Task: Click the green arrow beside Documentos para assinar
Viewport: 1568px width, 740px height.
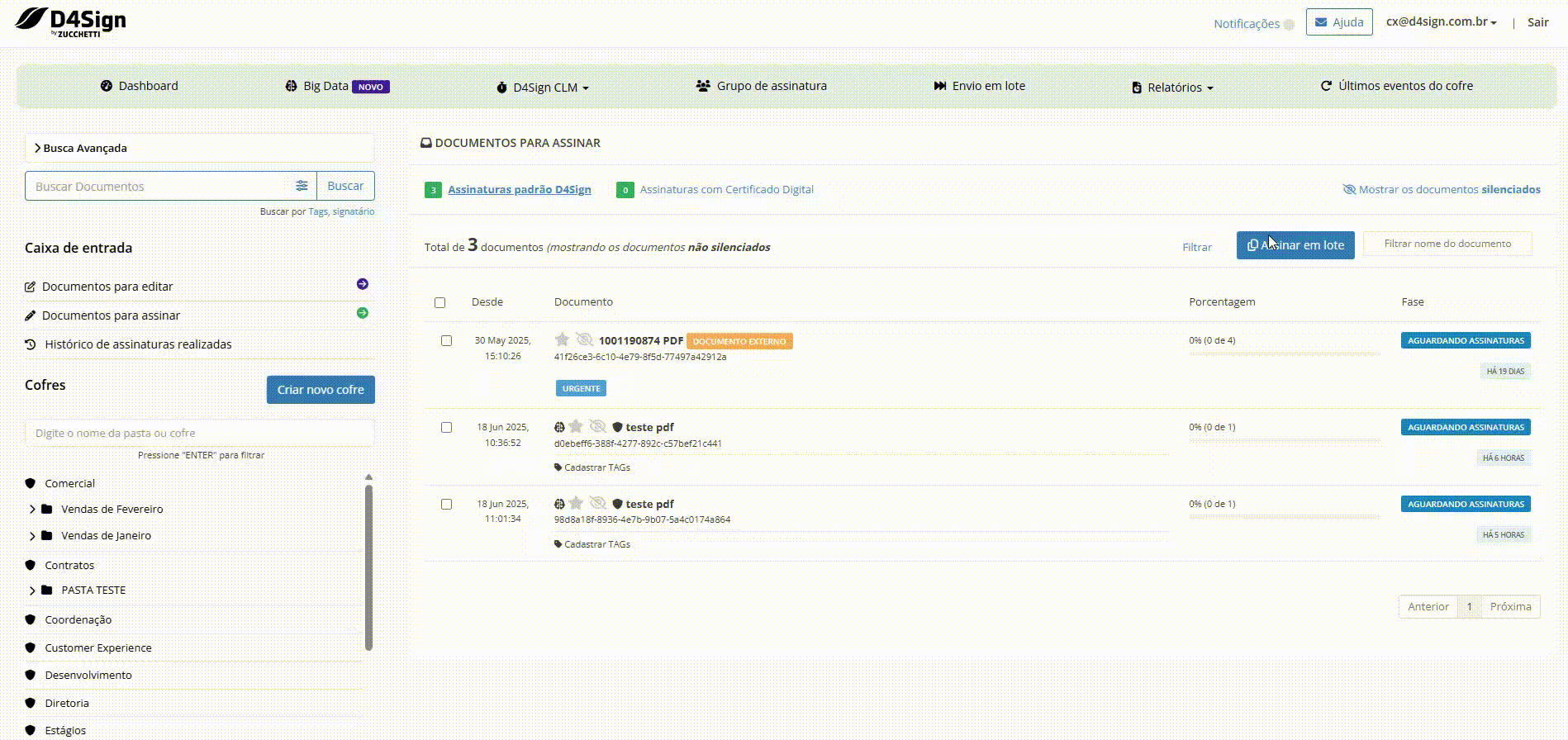Action: point(363,313)
